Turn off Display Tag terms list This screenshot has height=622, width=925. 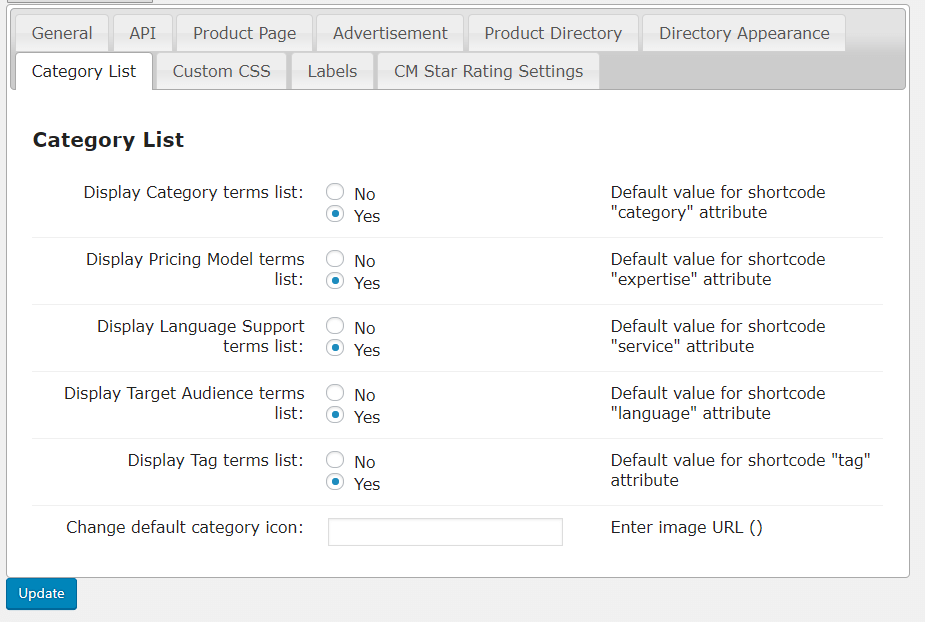(336, 460)
